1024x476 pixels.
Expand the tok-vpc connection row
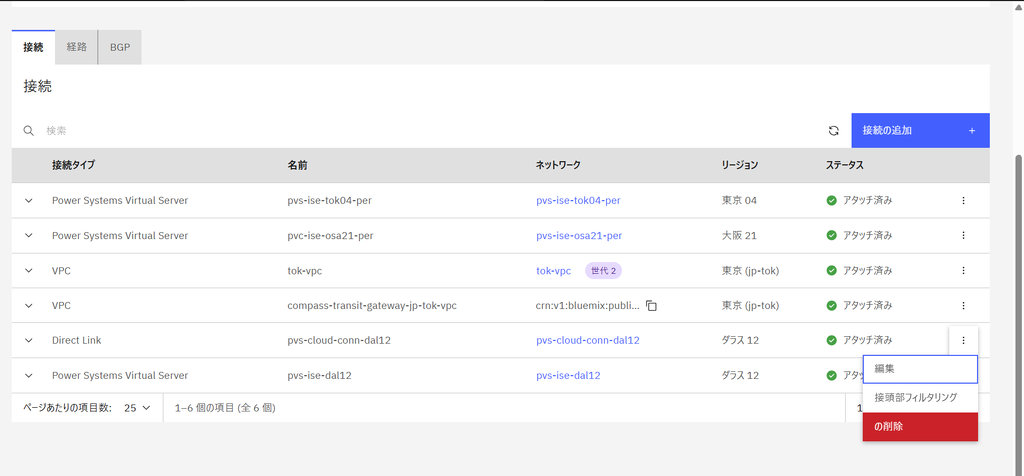click(x=29, y=270)
